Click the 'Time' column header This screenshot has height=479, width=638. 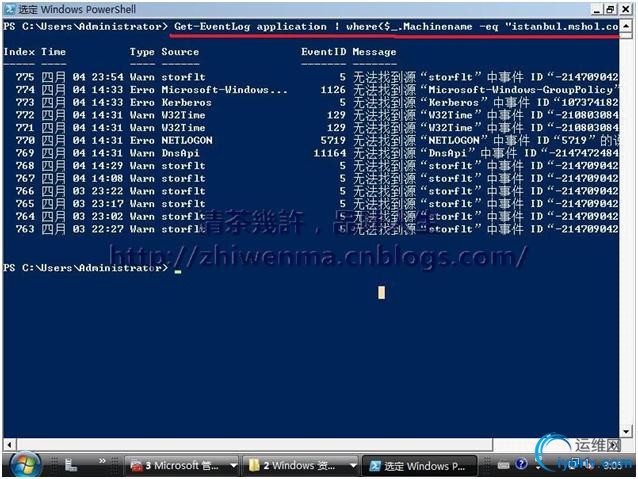point(53,52)
